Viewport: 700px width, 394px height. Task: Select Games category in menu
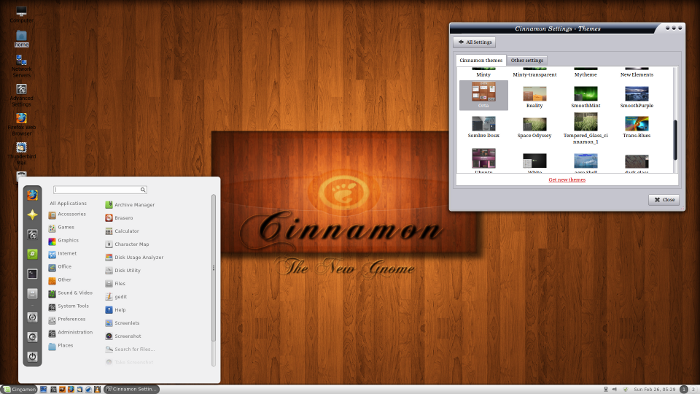pos(61,227)
